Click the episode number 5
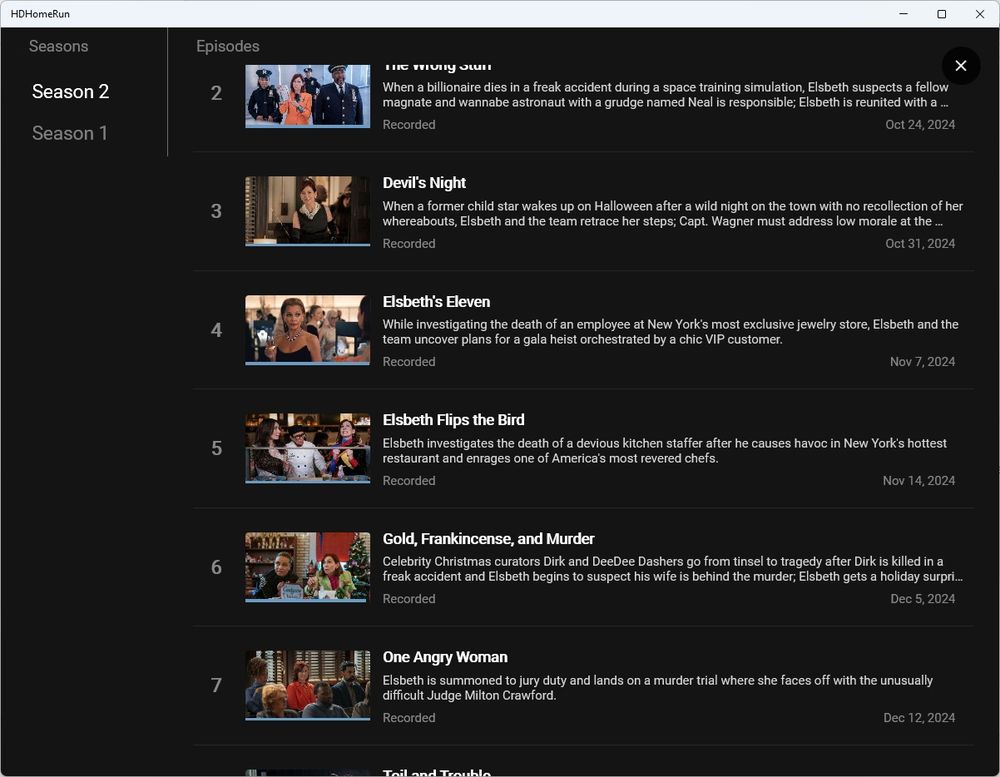The width and height of the screenshot is (1000, 777). (x=216, y=448)
